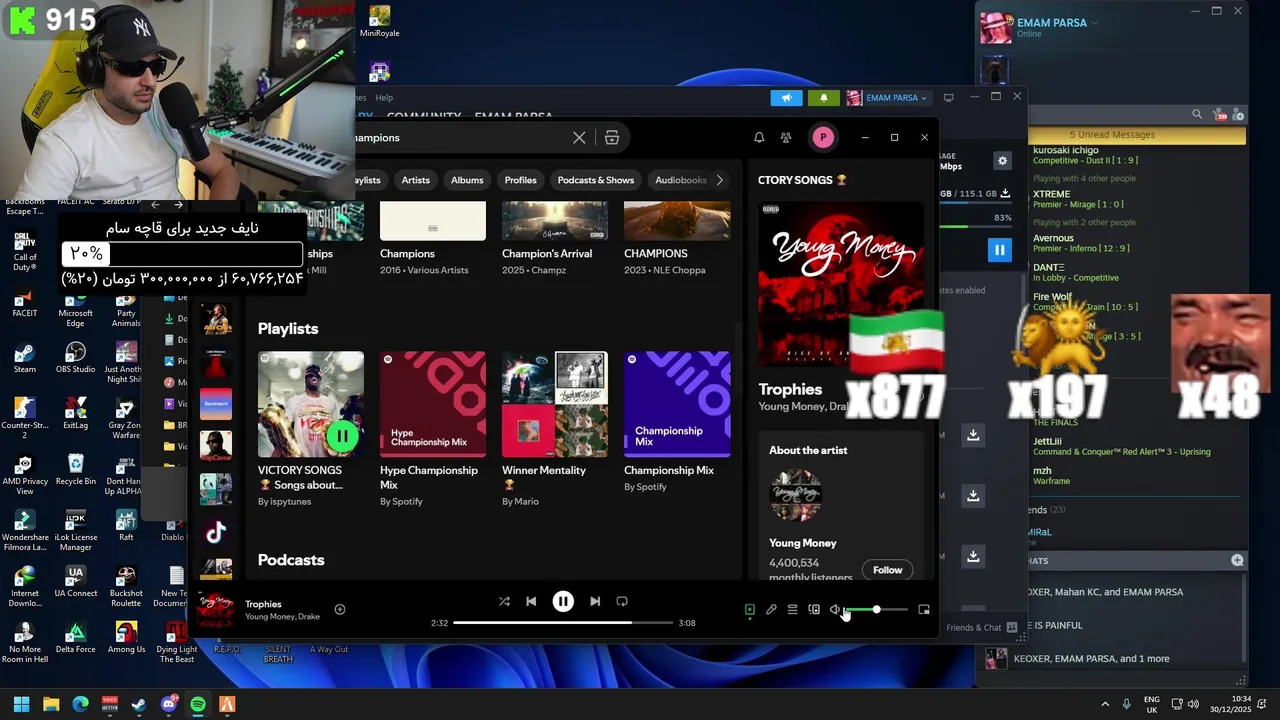
Task: Pause VICTORY SONGS playlist green button
Action: click(342, 436)
